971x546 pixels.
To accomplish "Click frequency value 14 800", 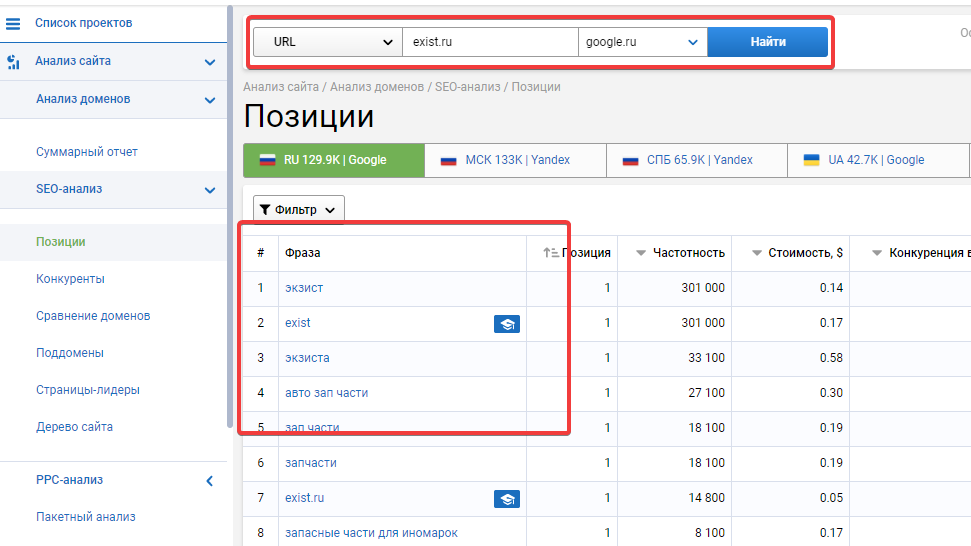I will pyautogui.click(x=706, y=498).
